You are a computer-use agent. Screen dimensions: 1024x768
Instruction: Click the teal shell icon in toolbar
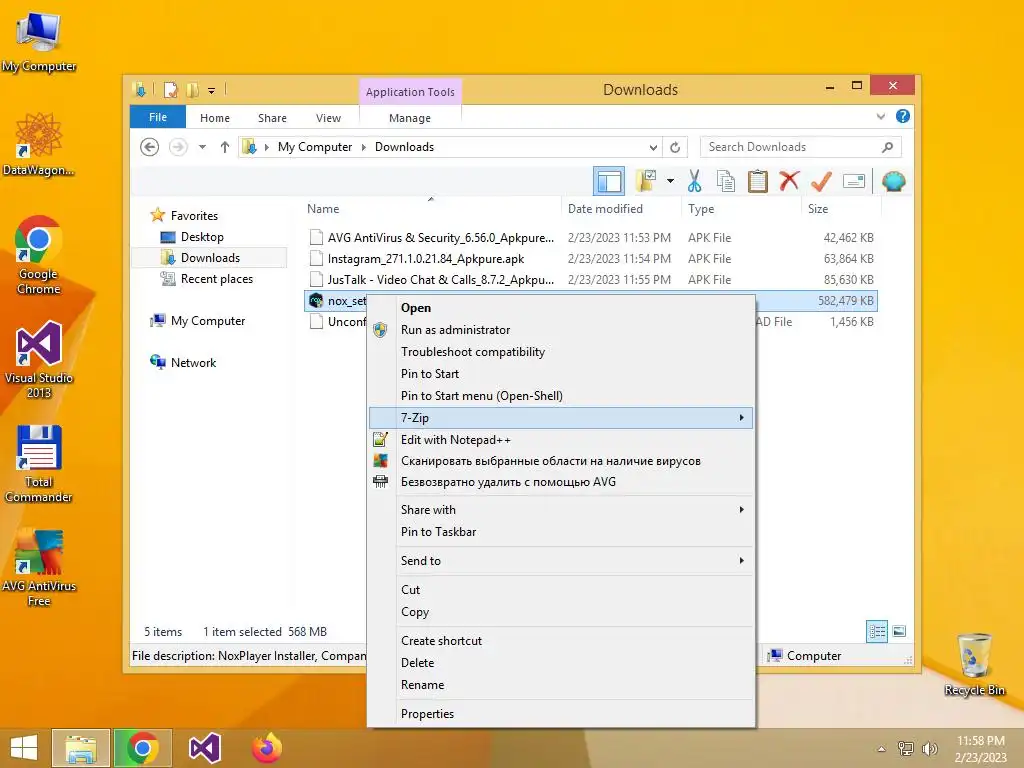tap(893, 181)
